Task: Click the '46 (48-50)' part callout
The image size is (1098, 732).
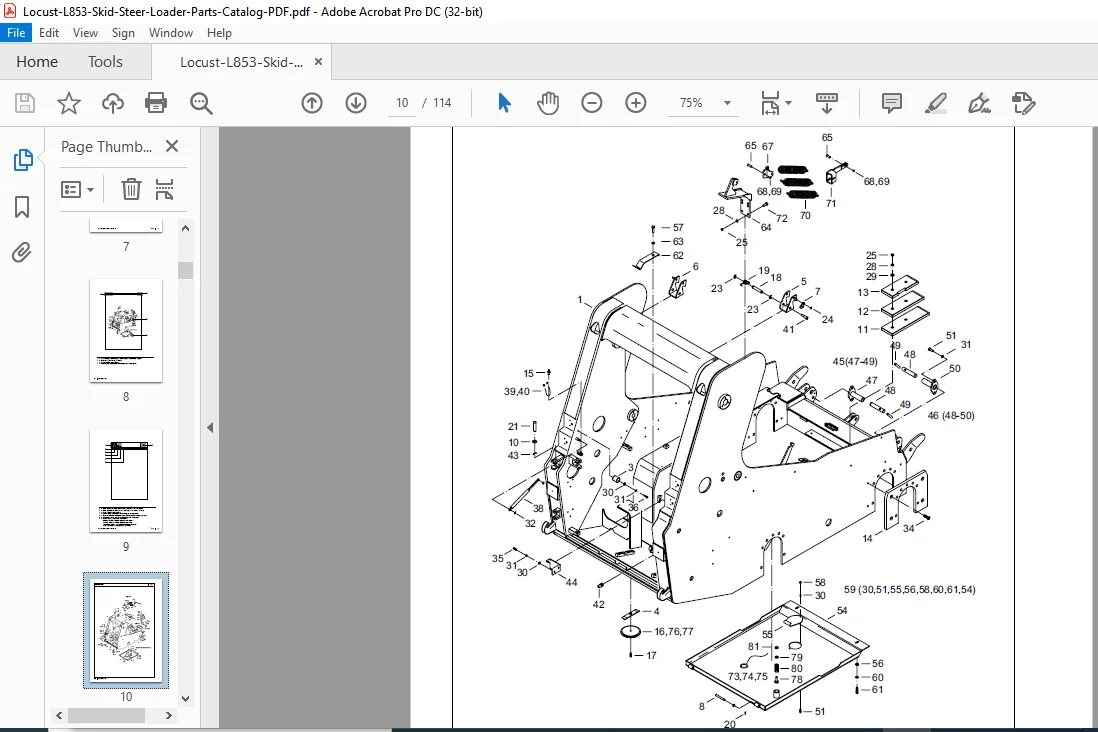Action: point(951,415)
